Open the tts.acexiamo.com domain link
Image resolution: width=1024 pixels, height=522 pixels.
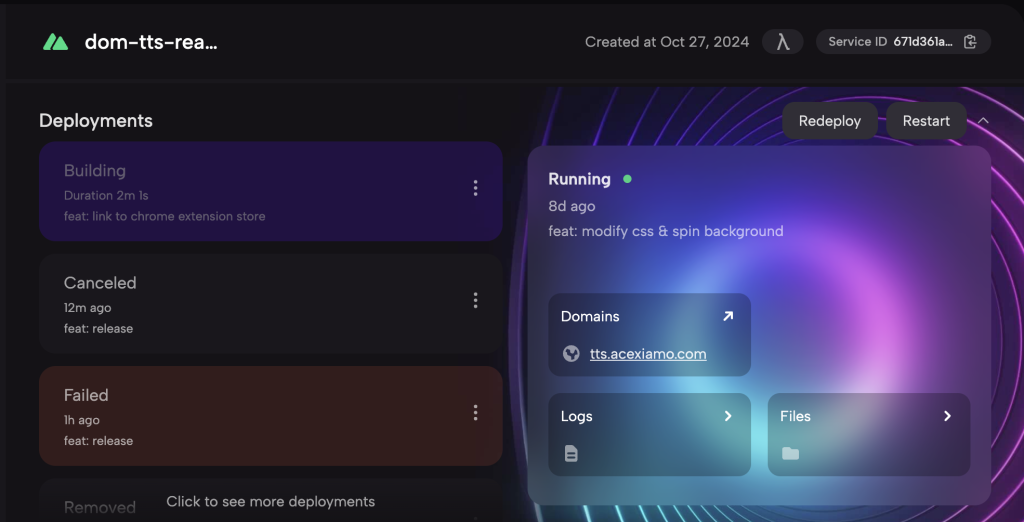[x=648, y=354]
